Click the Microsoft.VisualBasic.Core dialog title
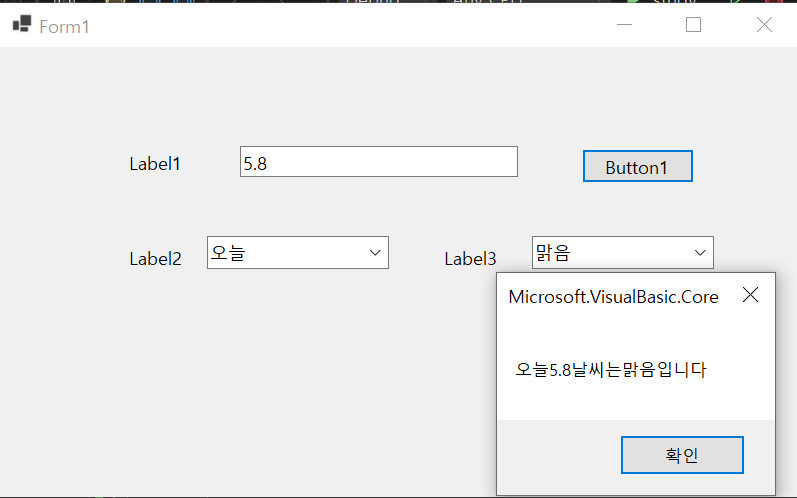This screenshot has width=797, height=498. 614,297
